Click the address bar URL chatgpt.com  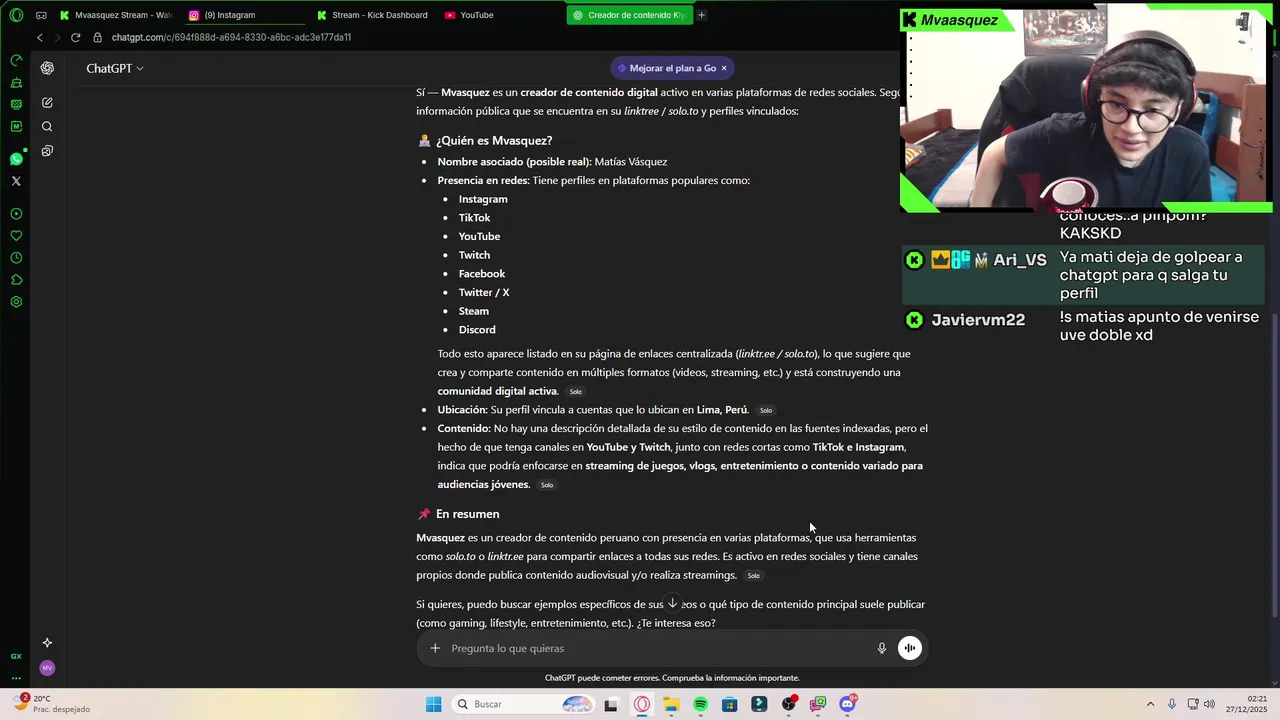point(231,37)
